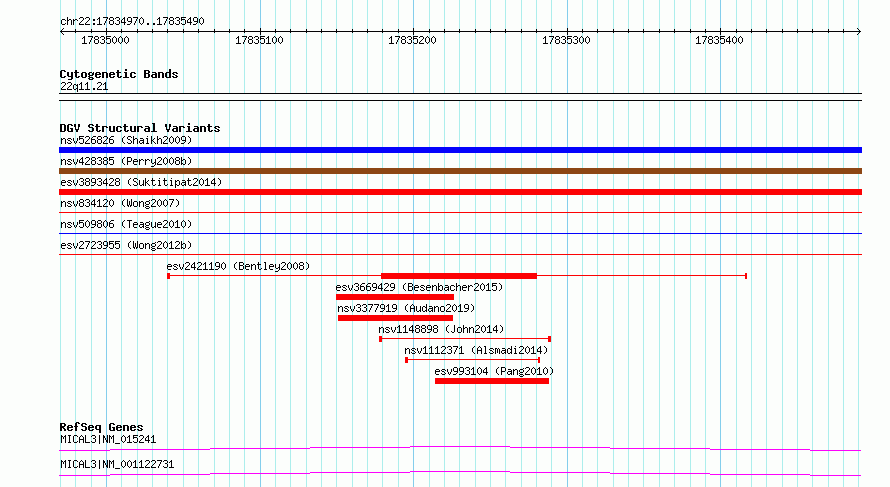
Task: Click the nsv1112371 thin variant line
Action: [x=473, y=360]
